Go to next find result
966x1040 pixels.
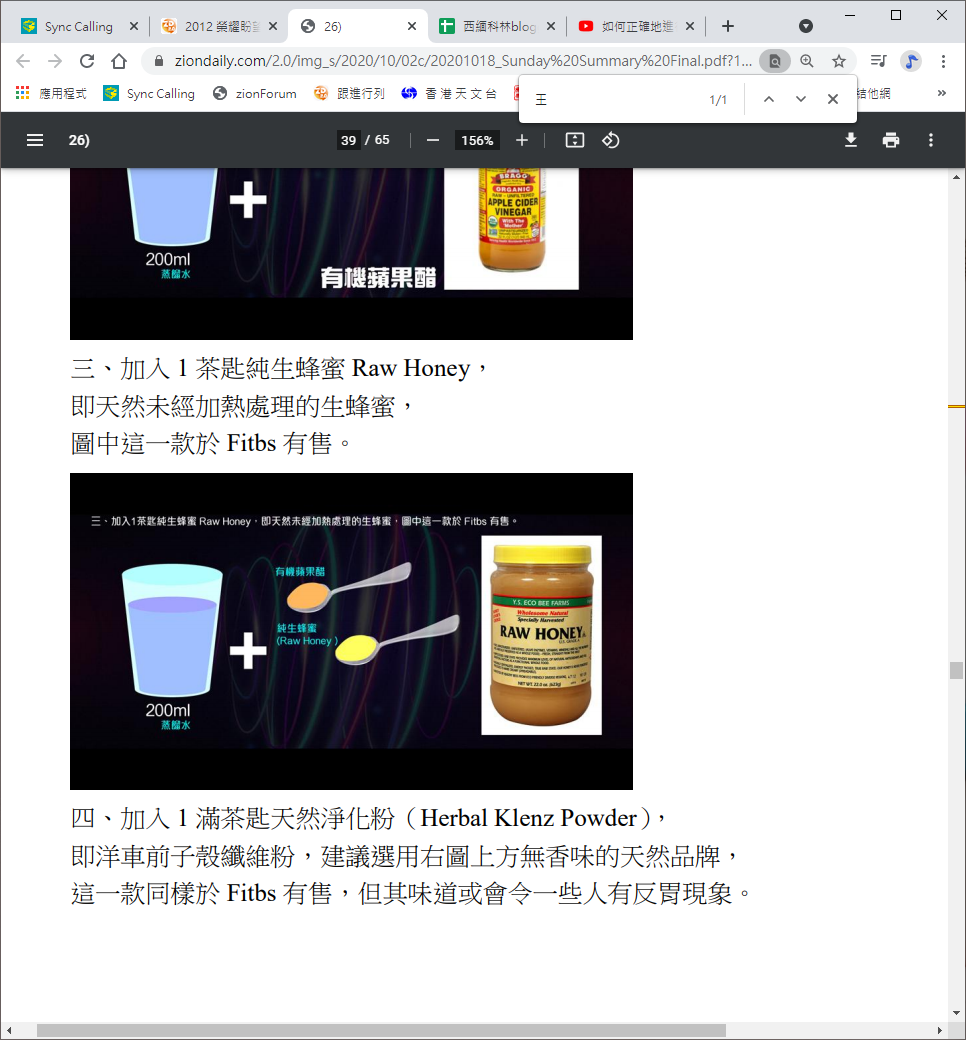pyautogui.click(x=801, y=99)
